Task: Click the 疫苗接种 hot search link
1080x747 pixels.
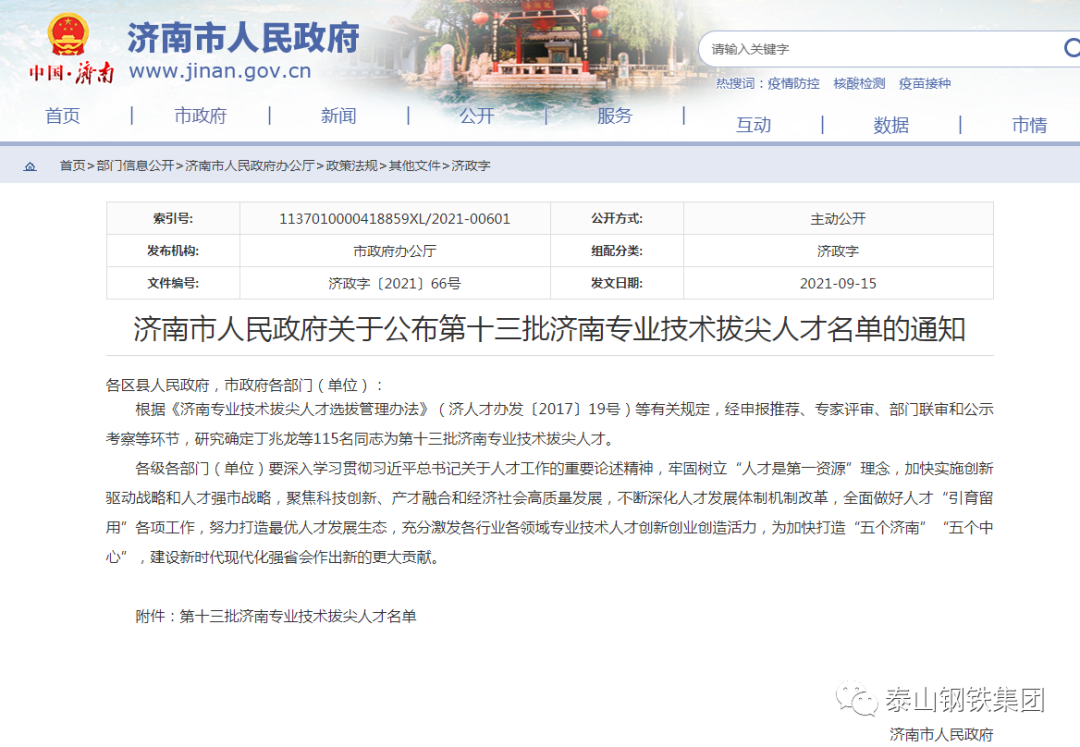Action: (924, 84)
